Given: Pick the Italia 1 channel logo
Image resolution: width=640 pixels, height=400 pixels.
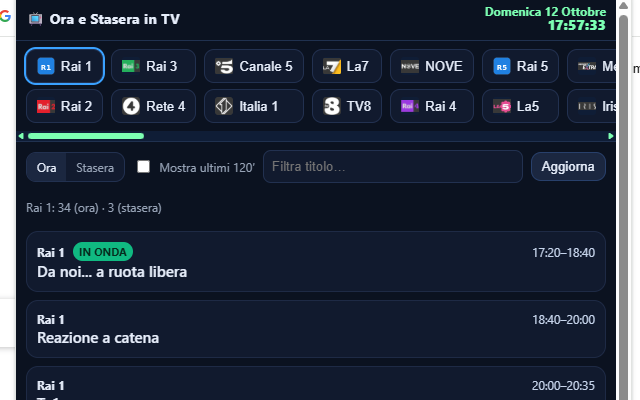Looking at the screenshot, I should 224,105.
